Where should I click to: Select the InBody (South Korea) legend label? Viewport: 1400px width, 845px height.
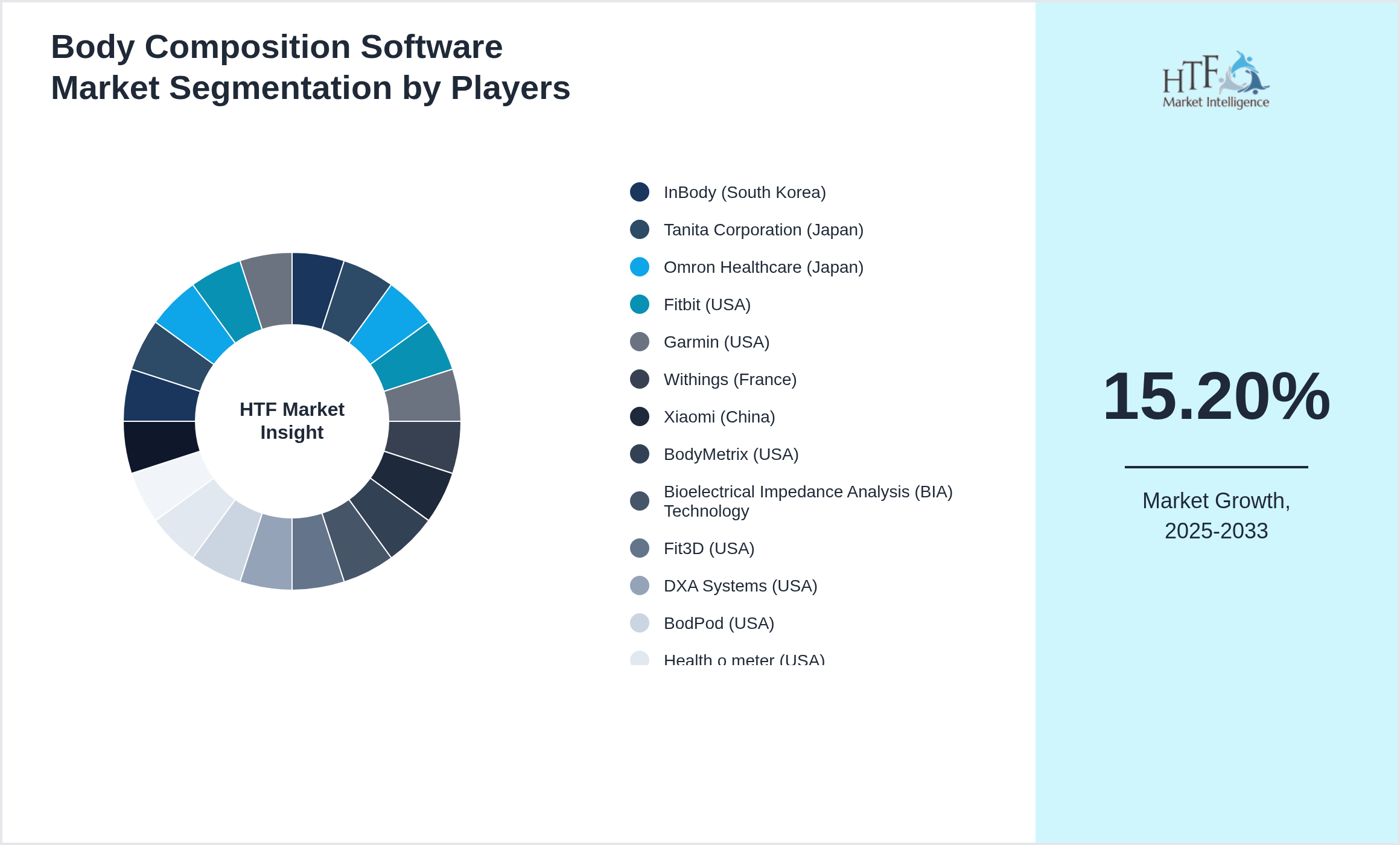(x=745, y=192)
